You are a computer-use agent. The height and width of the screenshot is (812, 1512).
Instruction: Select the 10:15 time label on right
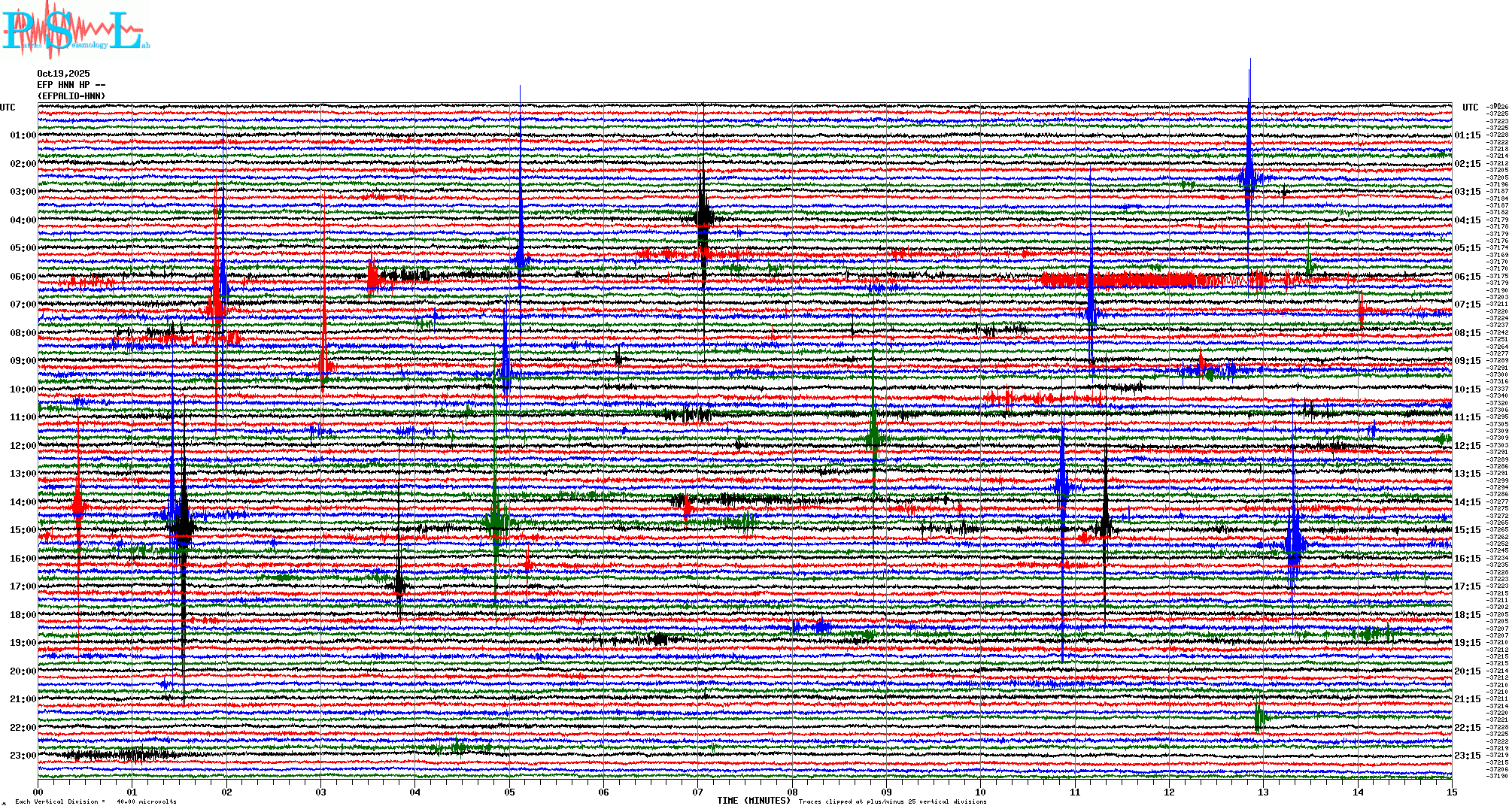(x=1467, y=389)
